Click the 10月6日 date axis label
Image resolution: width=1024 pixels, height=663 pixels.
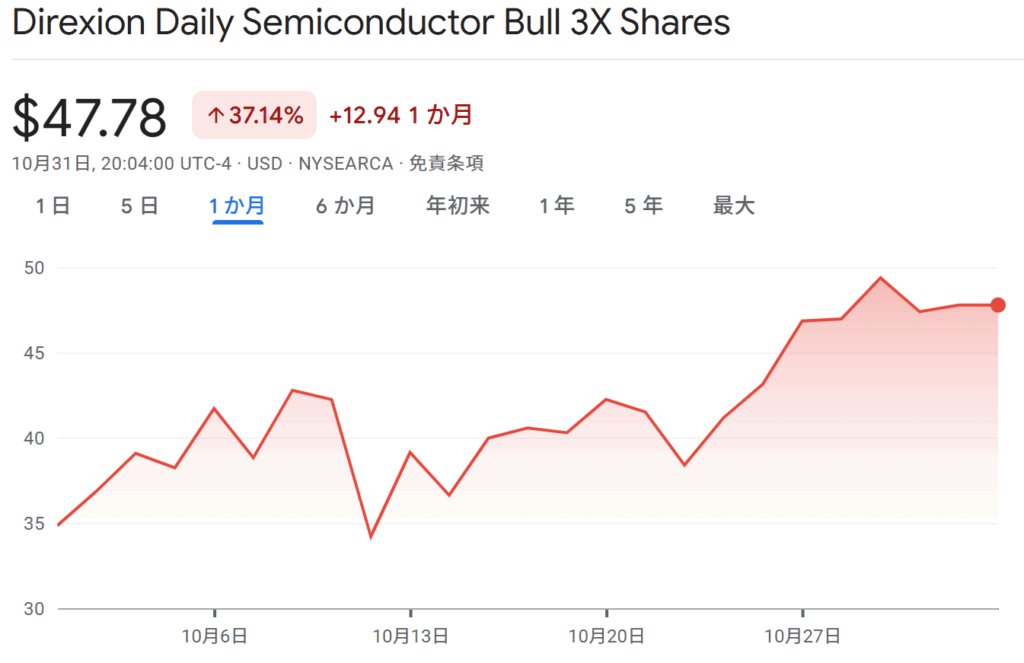click(214, 636)
